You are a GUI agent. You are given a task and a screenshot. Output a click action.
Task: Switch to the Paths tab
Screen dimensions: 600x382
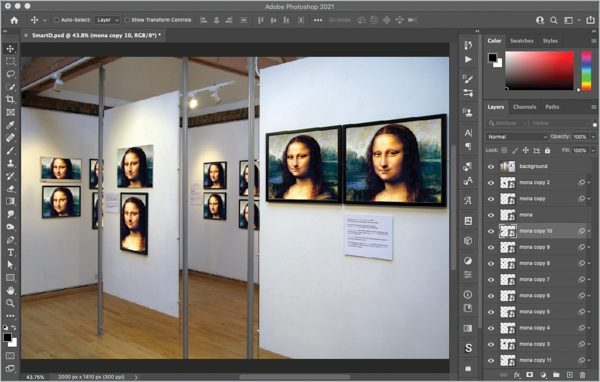552,107
